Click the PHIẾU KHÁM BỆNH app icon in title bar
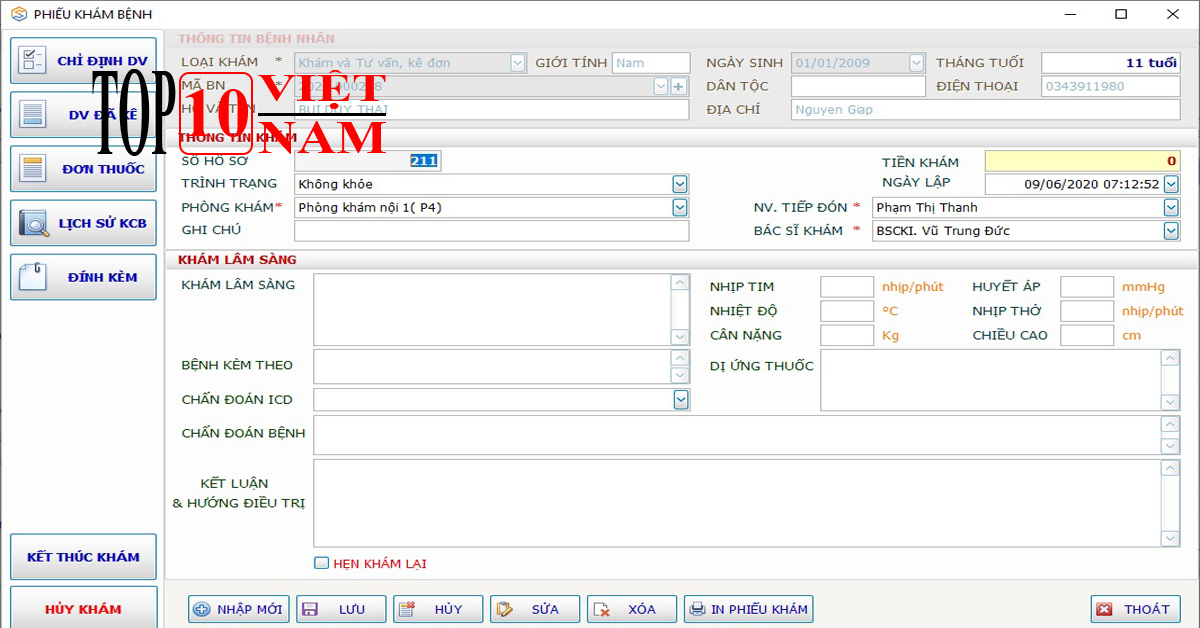Viewport: 1200px width, 628px height. point(18,14)
